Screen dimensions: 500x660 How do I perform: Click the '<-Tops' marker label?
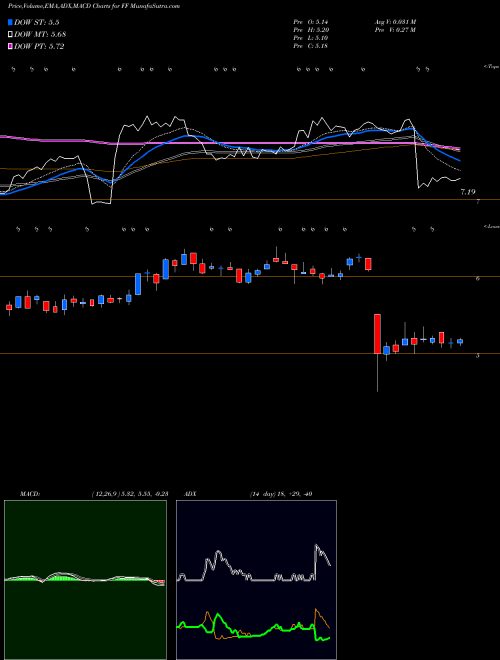491,67
